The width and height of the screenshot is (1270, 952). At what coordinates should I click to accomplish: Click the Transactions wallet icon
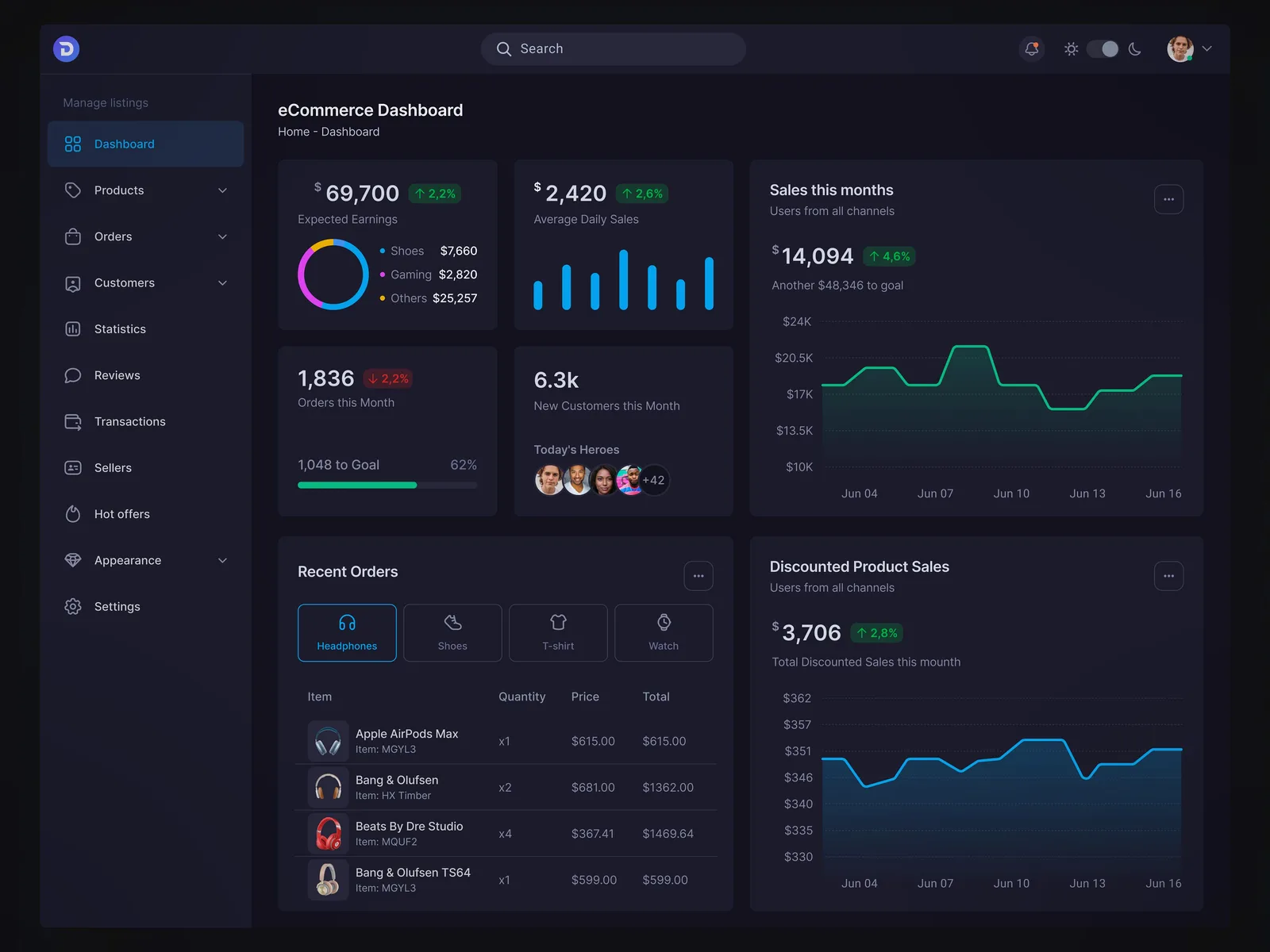pyautogui.click(x=73, y=422)
